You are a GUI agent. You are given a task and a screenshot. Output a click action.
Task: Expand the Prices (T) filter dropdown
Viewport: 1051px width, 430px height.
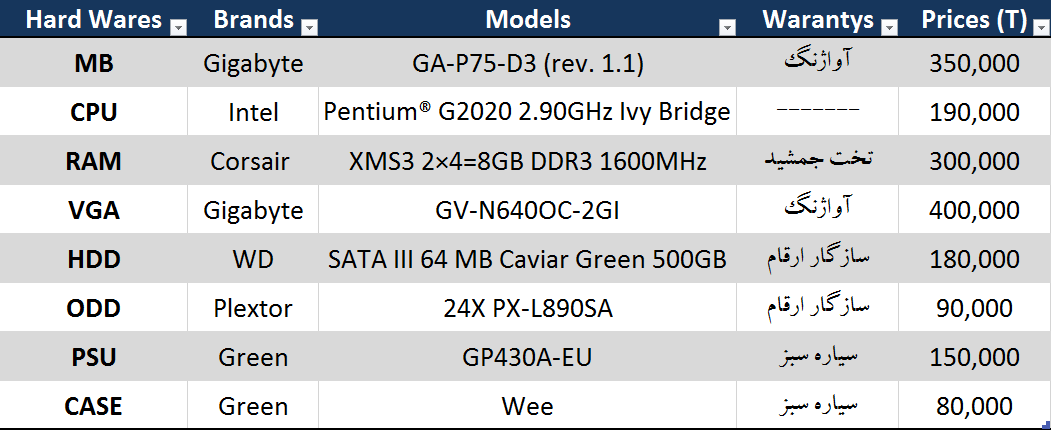[x=1039, y=28]
